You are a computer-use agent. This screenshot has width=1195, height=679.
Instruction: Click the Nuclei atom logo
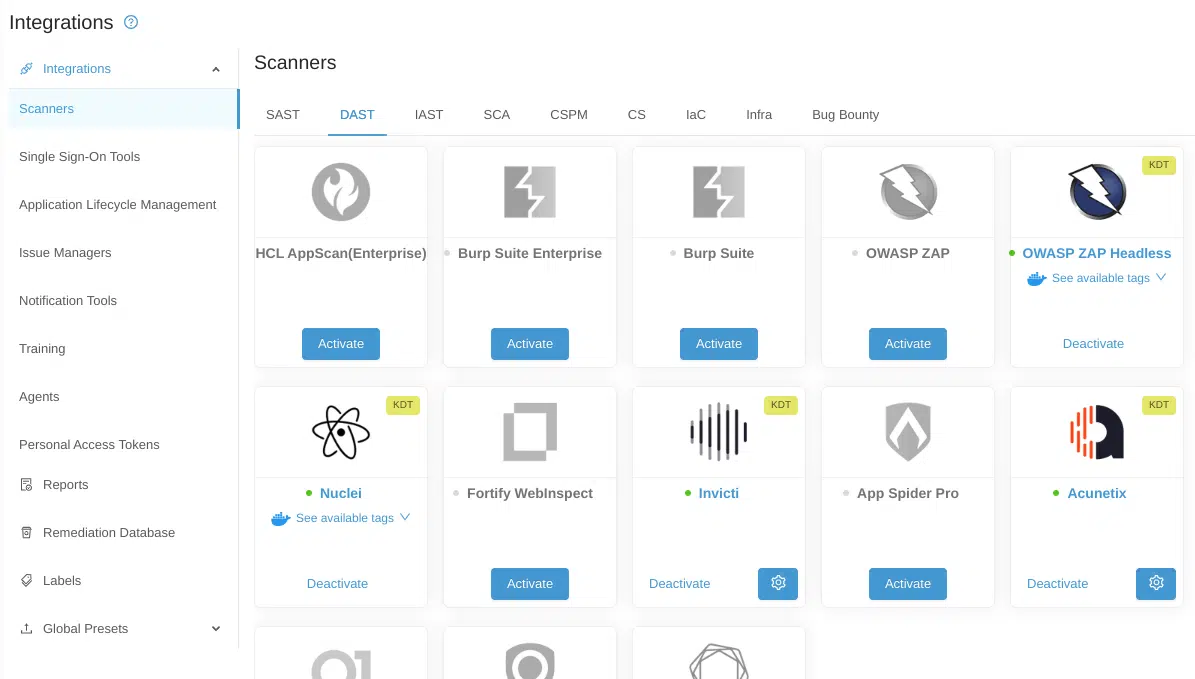pyautogui.click(x=341, y=432)
